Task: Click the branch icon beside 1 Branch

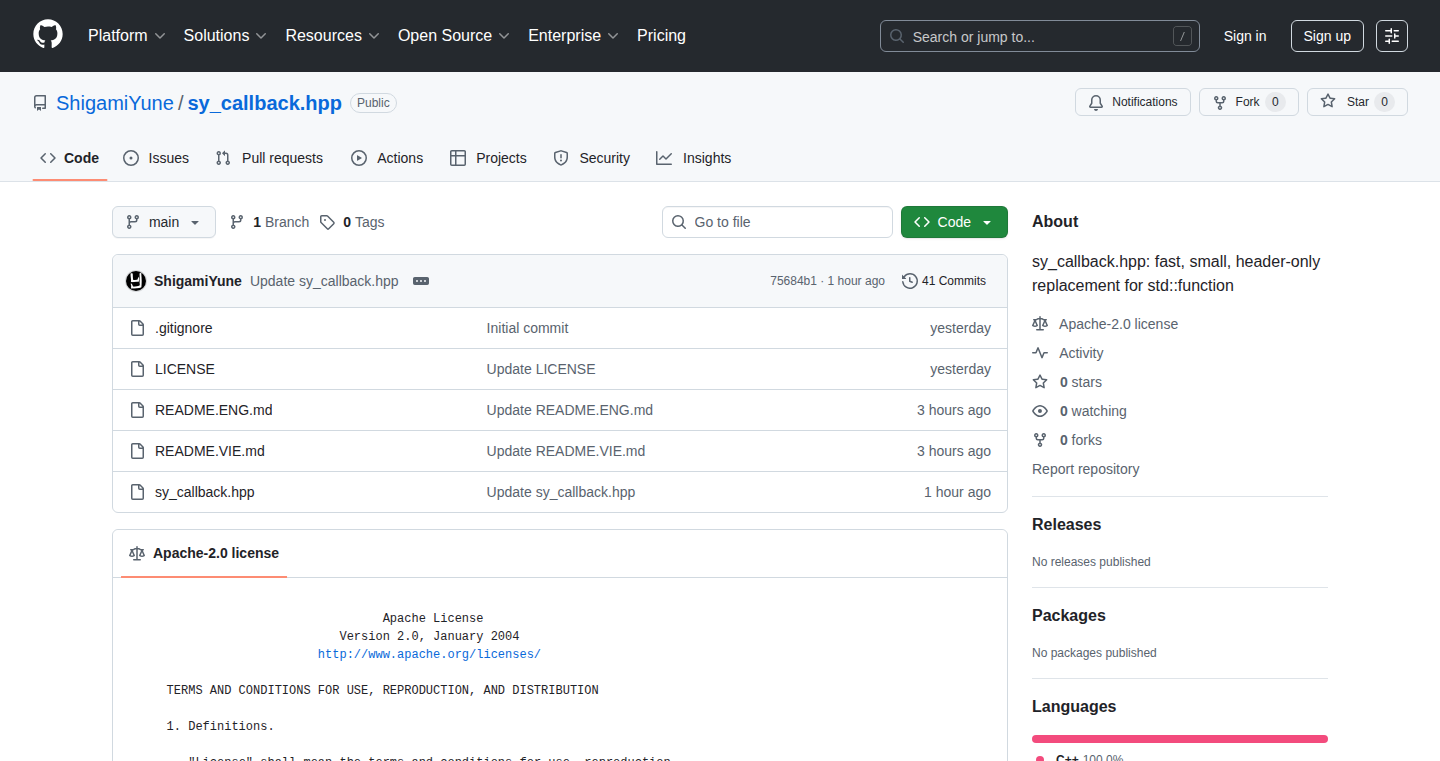Action: coord(237,222)
